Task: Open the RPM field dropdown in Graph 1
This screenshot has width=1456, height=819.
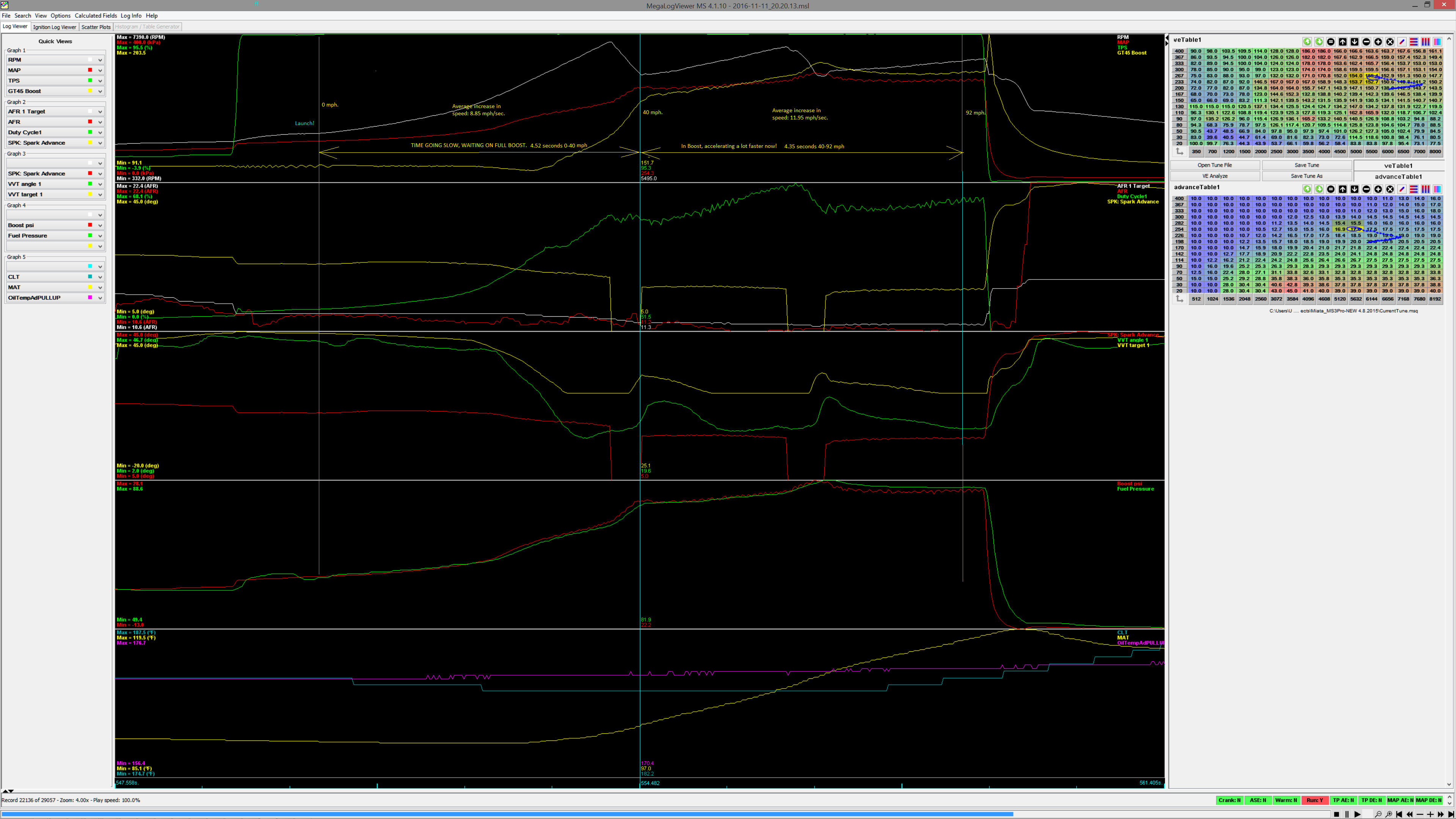Action: (100, 60)
